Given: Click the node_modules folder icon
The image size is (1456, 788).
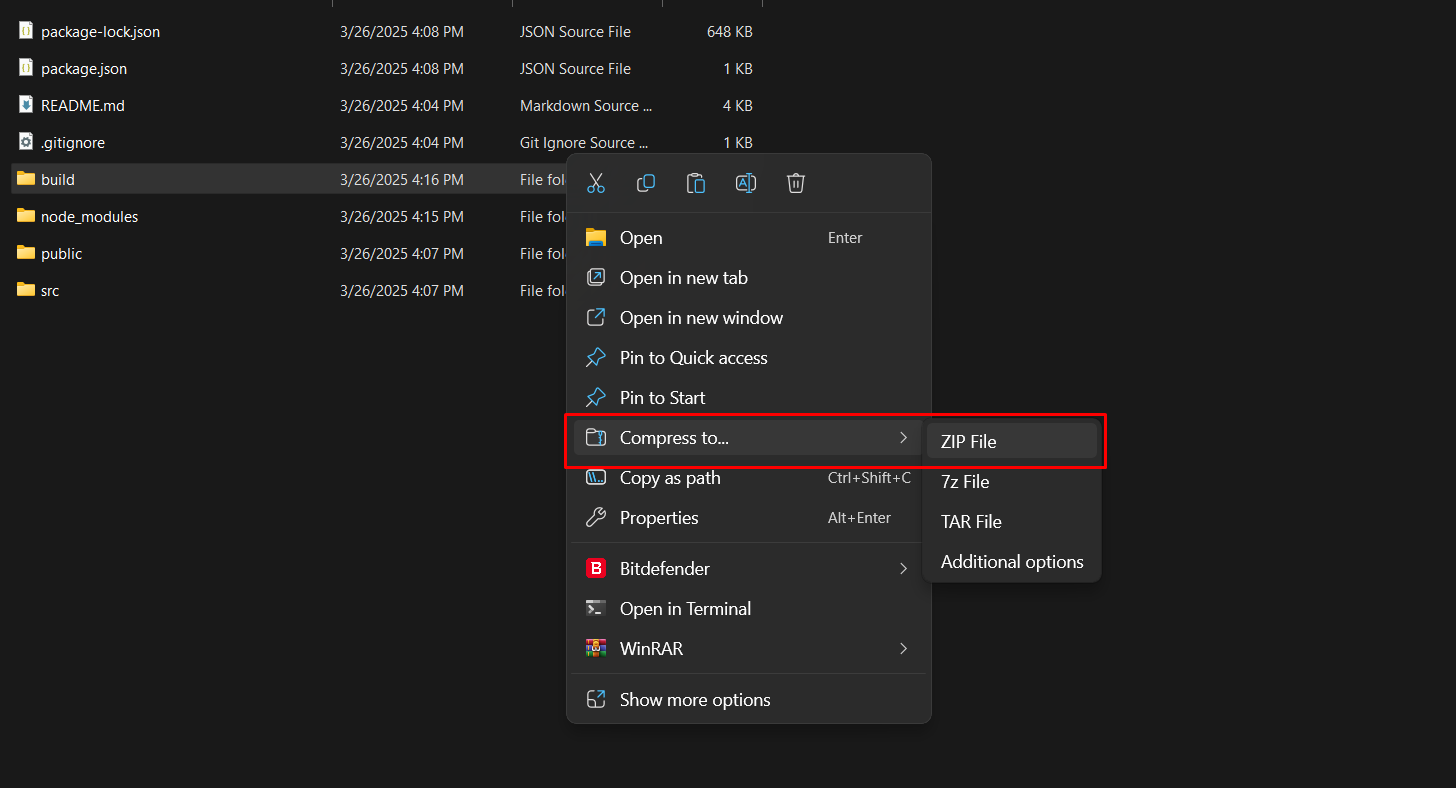Looking at the screenshot, I should 26,216.
